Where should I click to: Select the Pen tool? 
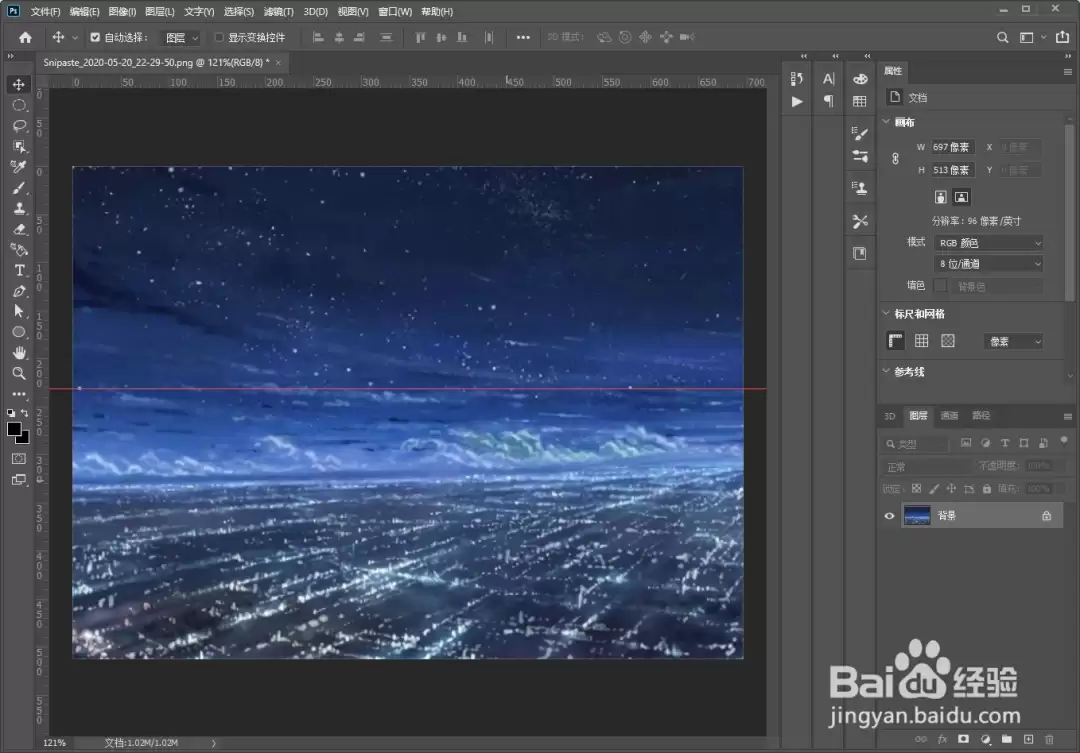click(19, 291)
